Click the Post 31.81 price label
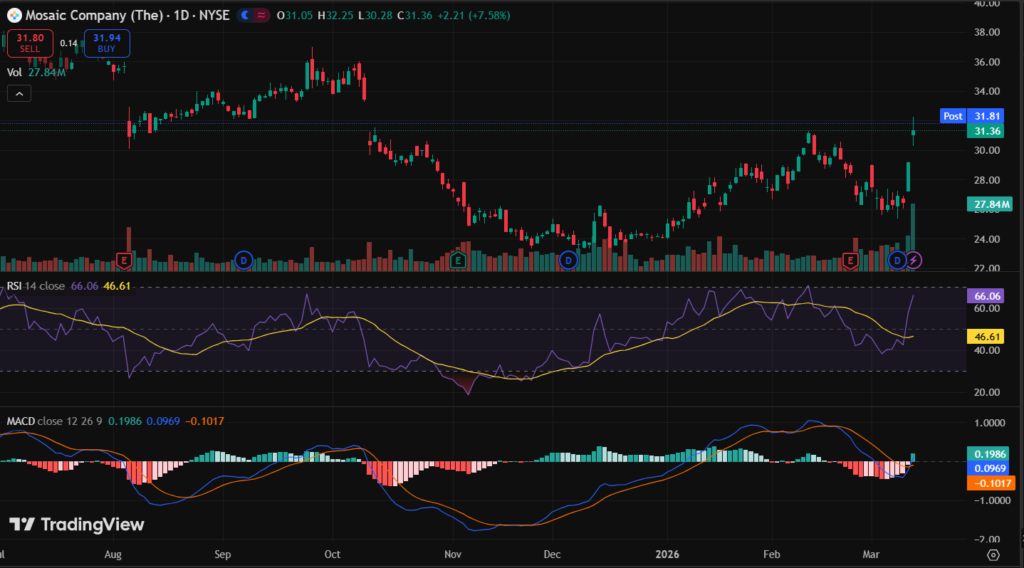This screenshot has height=568, width=1024. pyautogui.click(x=972, y=116)
